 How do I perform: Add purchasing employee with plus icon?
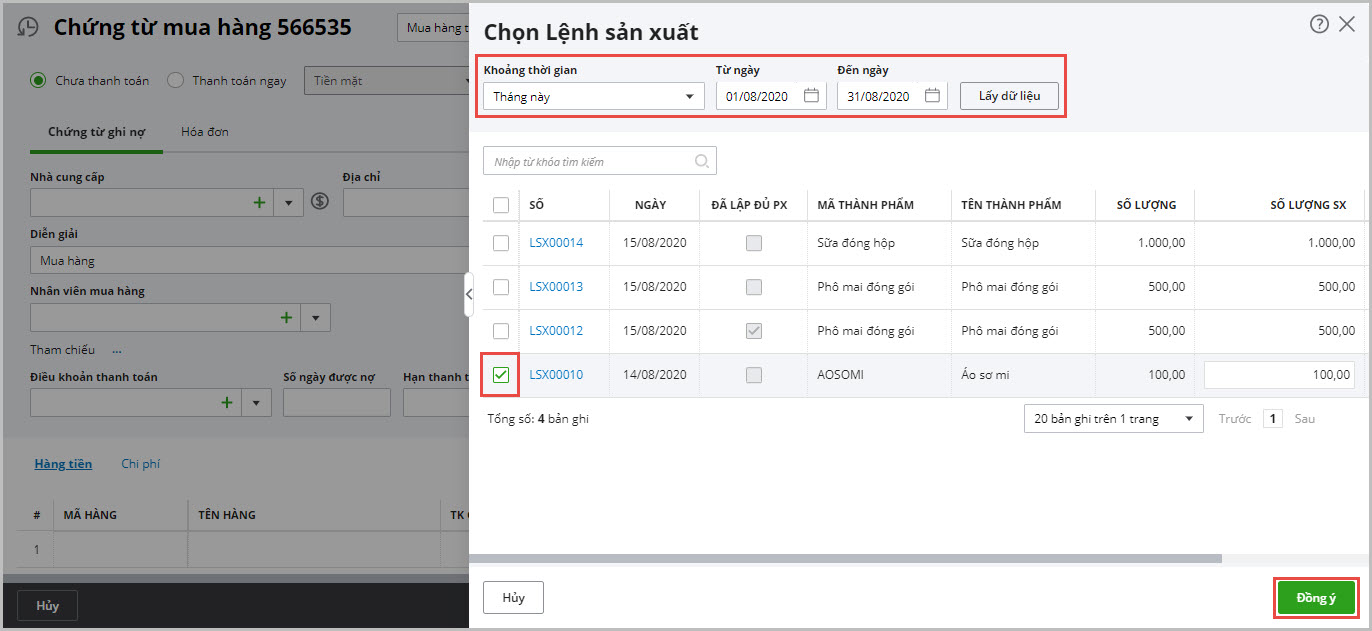(286, 318)
